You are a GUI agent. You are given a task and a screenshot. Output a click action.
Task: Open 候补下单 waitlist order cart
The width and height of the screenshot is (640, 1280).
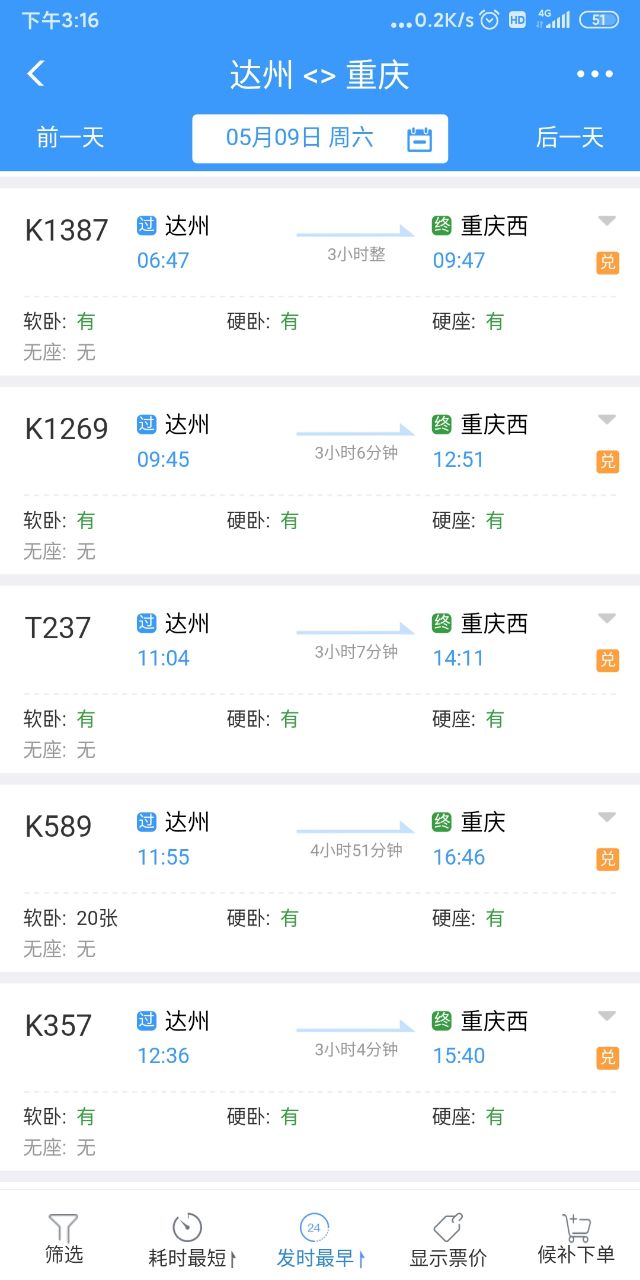click(576, 1240)
